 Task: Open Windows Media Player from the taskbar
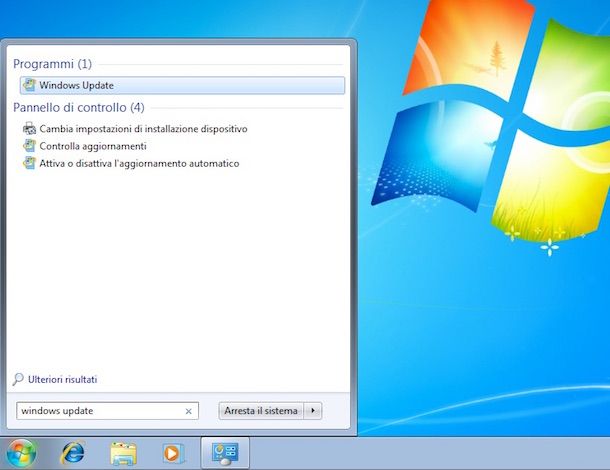tap(173, 454)
